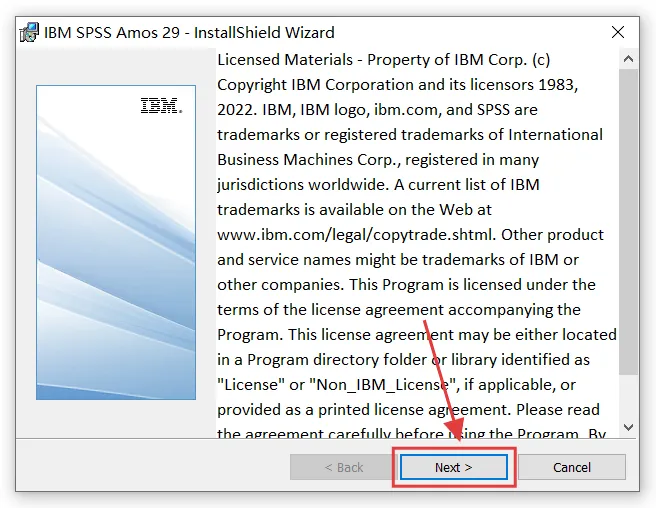Click the line 'provided as a printed license agreement. Please read'

click(408, 410)
